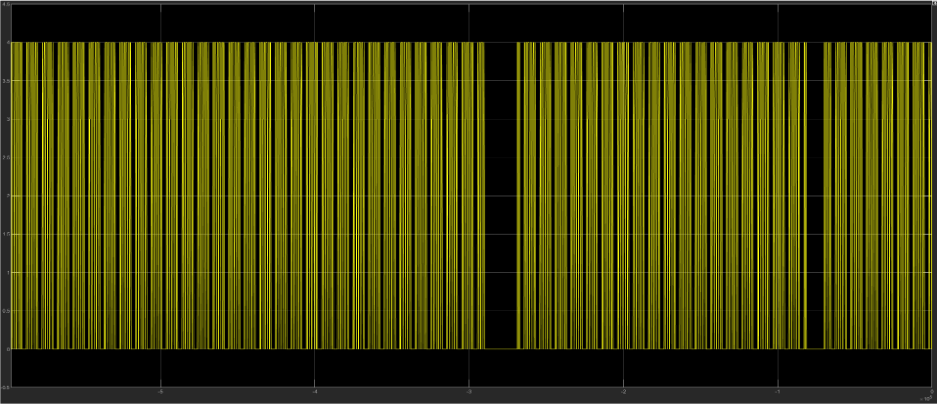Click the x-axis tick label -4
This screenshot has height=404, width=937.
coord(314,392)
